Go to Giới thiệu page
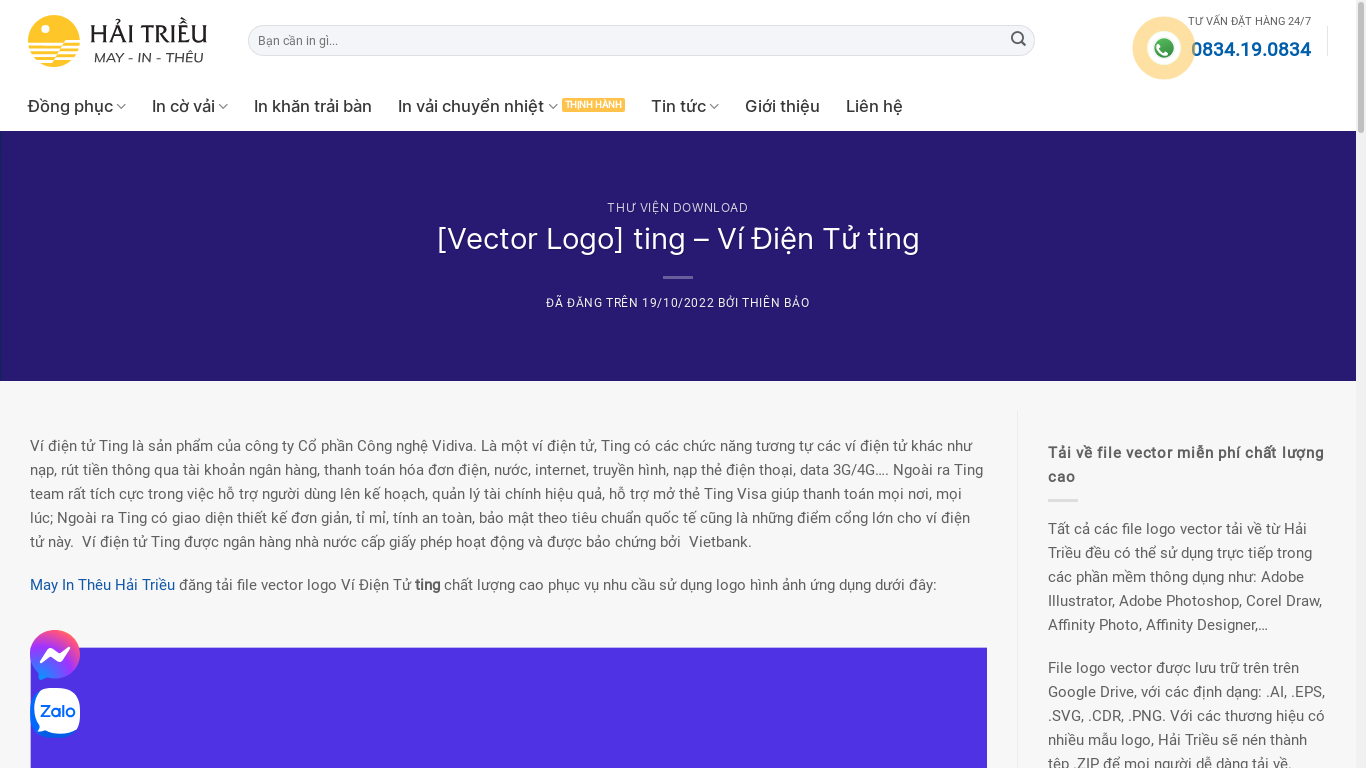This screenshot has width=1366, height=768. [782, 106]
